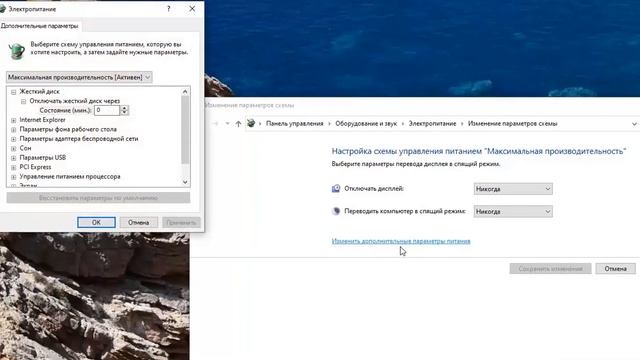The image size is (640, 360).
Task: Click Восстановить параметры по умолчанию button
Action: 98,198
